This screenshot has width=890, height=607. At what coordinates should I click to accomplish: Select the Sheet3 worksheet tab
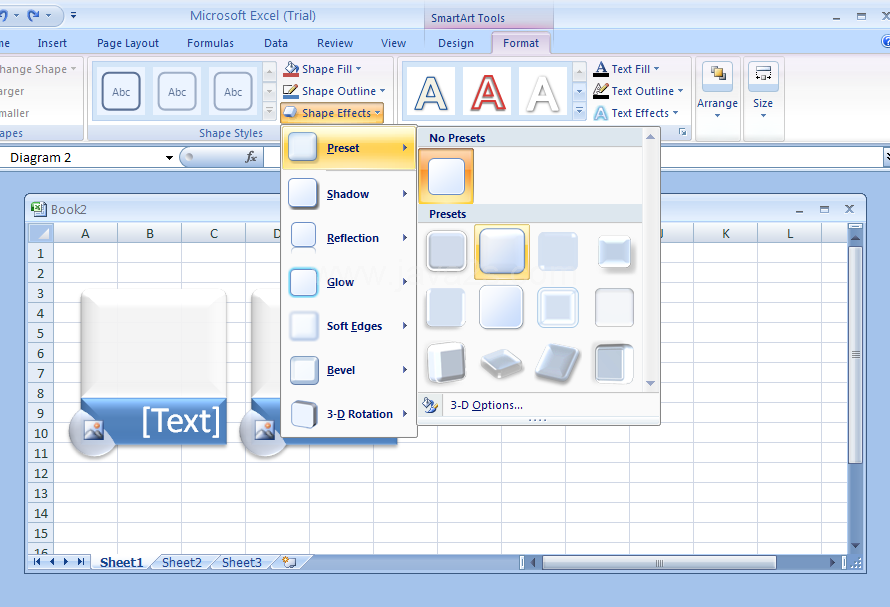click(x=242, y=562)
